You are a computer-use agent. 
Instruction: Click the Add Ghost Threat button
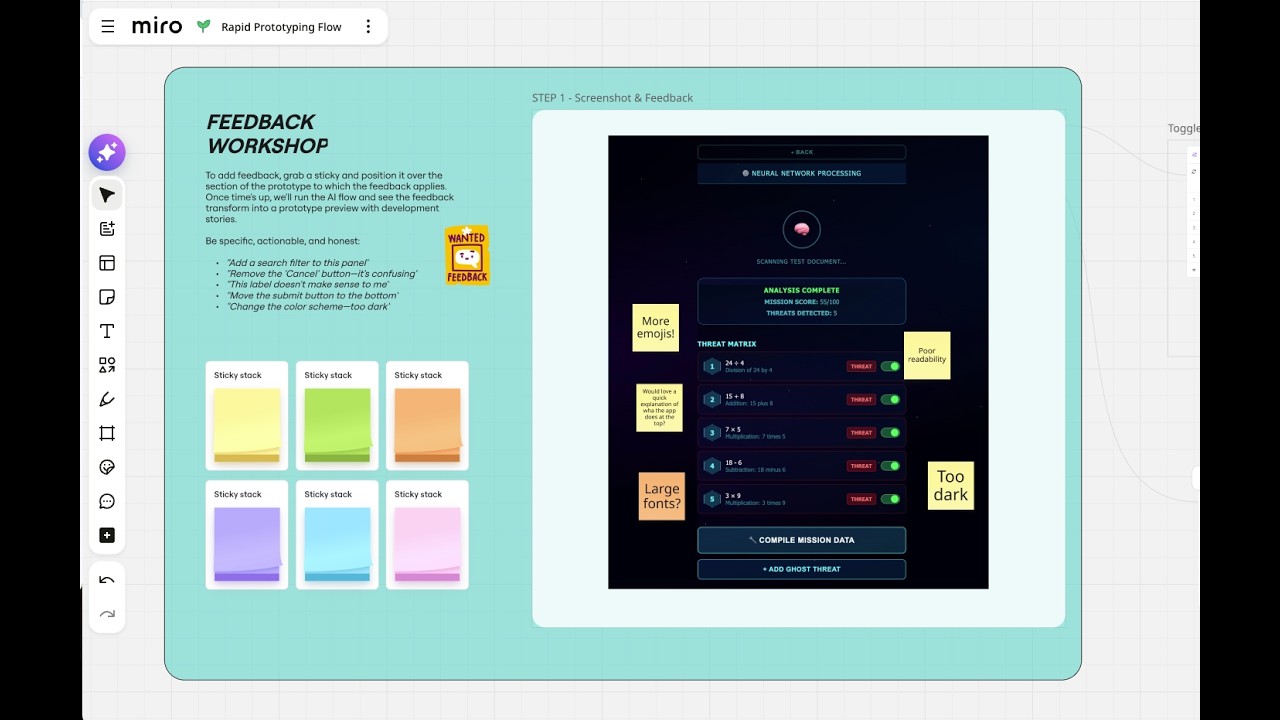click(802, 569)
